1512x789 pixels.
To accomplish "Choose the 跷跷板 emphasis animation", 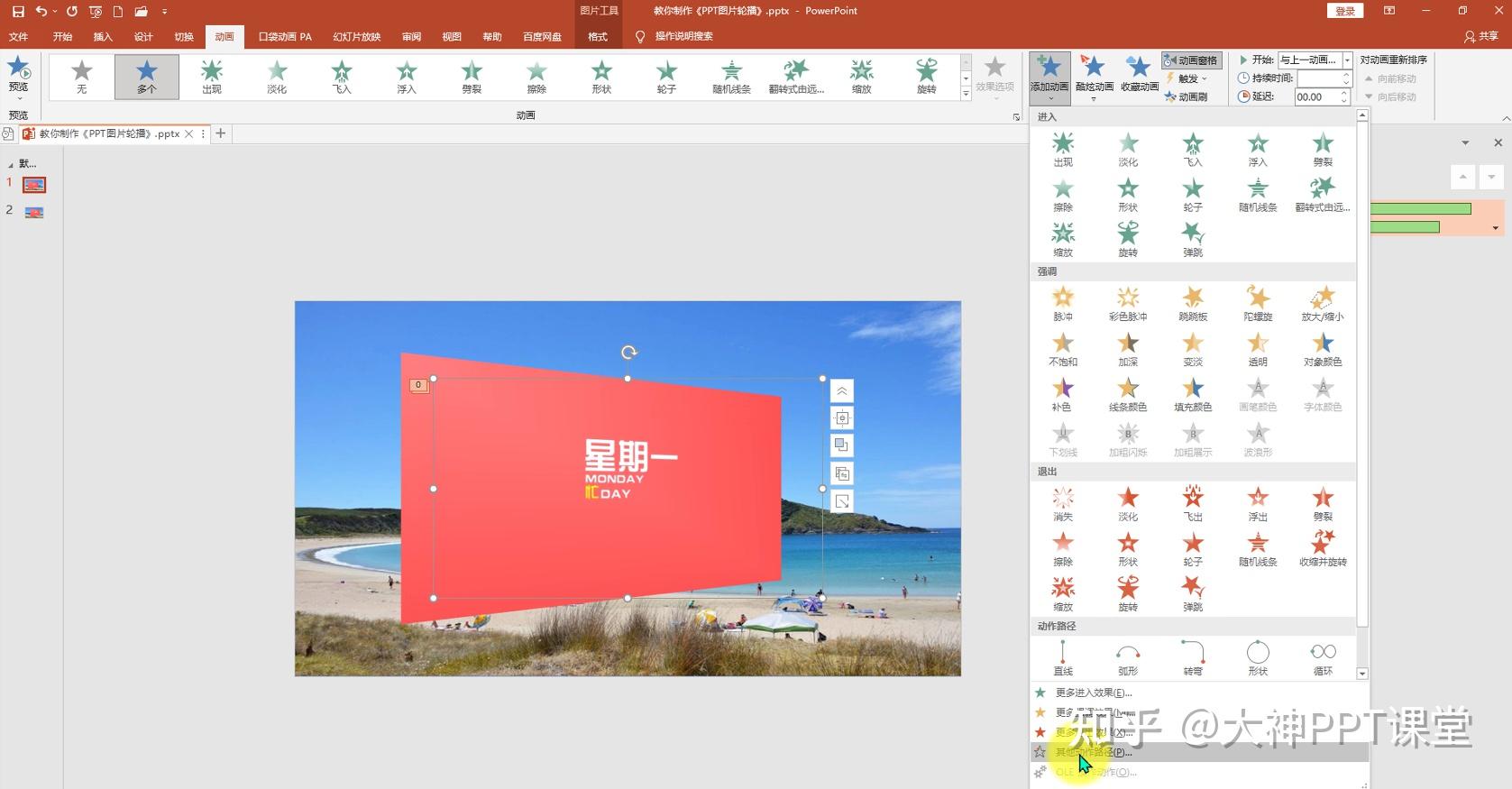I will (1193, 304).
